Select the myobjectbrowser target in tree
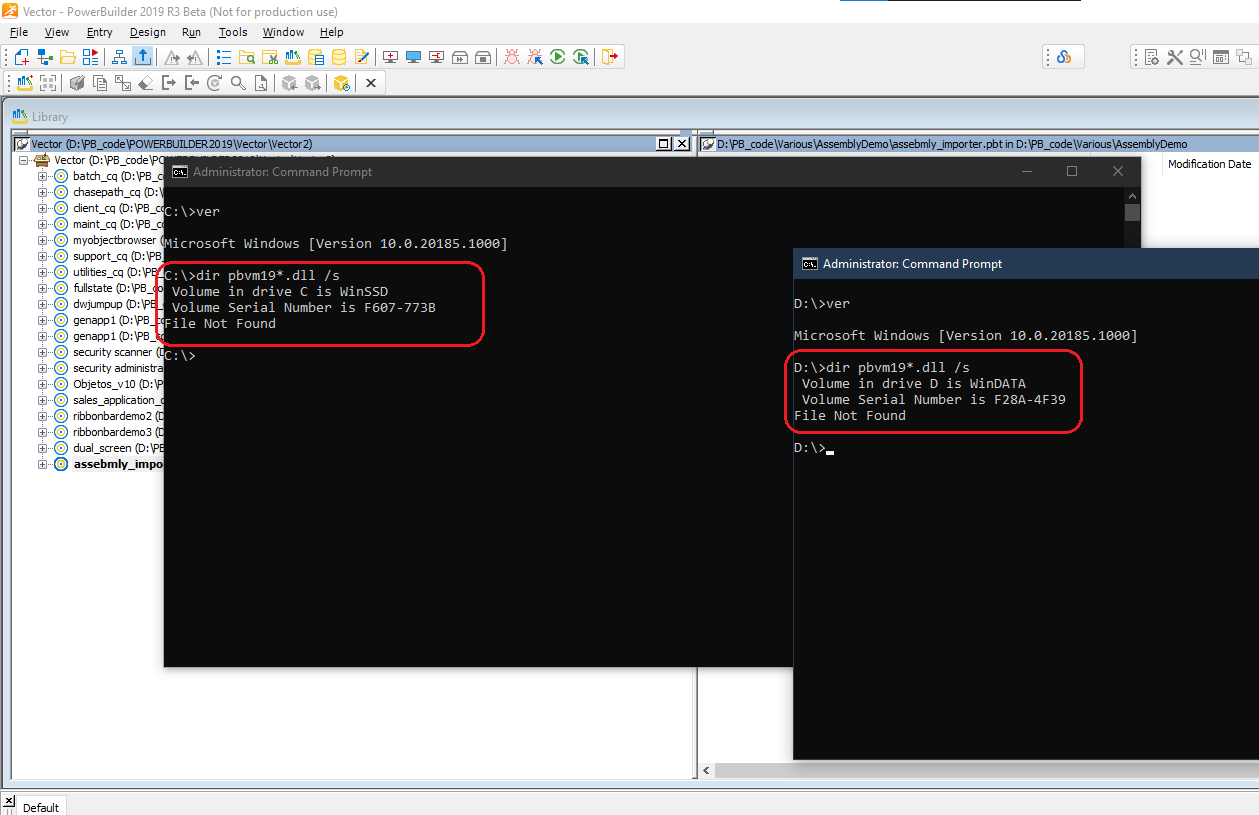This screenshot has width=1259, height=815. (114, 240)
